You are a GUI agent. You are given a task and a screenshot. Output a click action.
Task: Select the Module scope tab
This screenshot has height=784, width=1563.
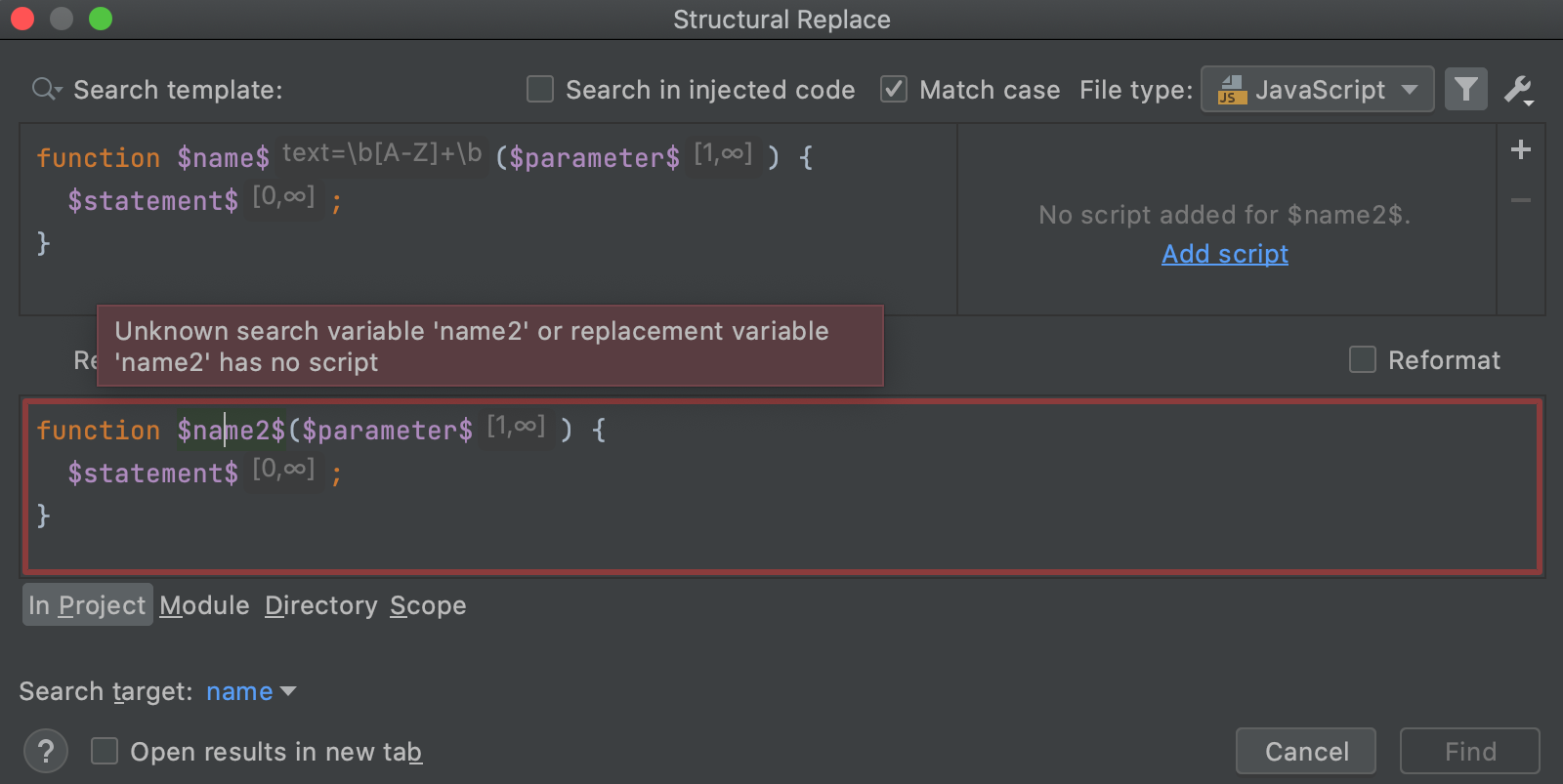click(x=204, y=605)
